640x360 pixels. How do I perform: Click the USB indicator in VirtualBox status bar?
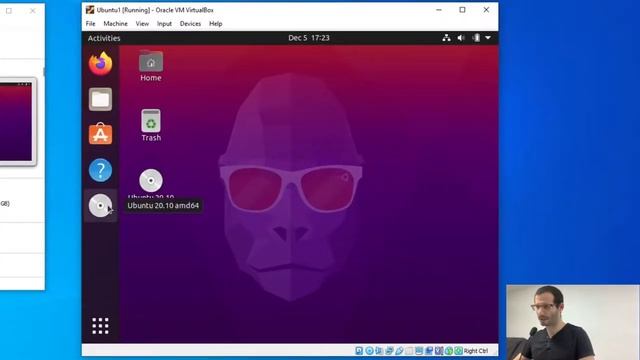point(399,351)
